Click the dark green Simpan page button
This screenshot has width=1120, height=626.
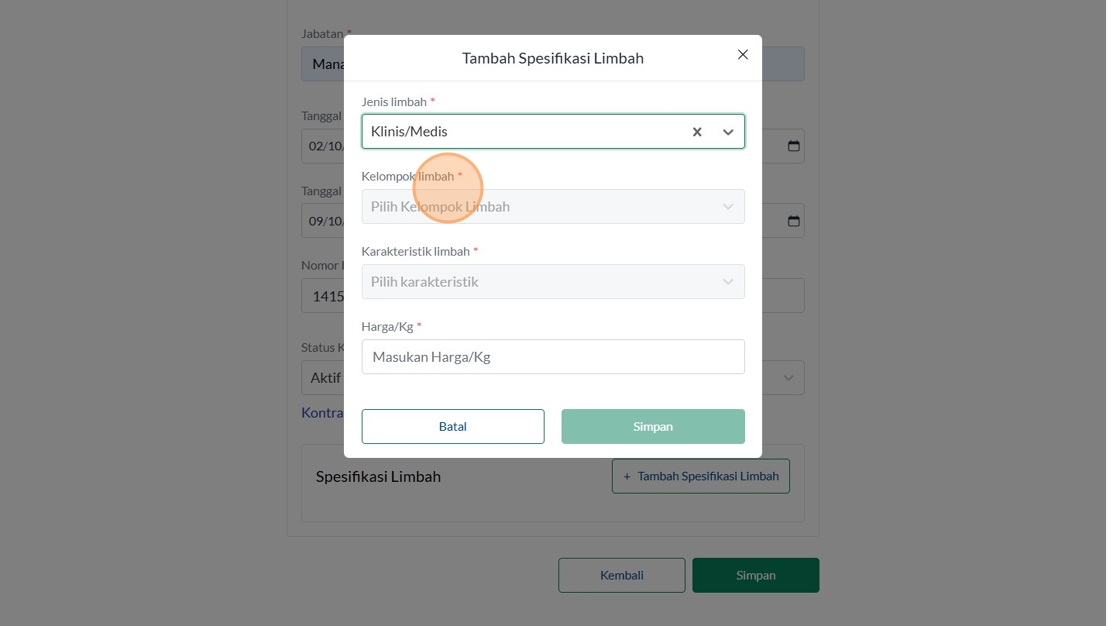click(x=755, y=575)
